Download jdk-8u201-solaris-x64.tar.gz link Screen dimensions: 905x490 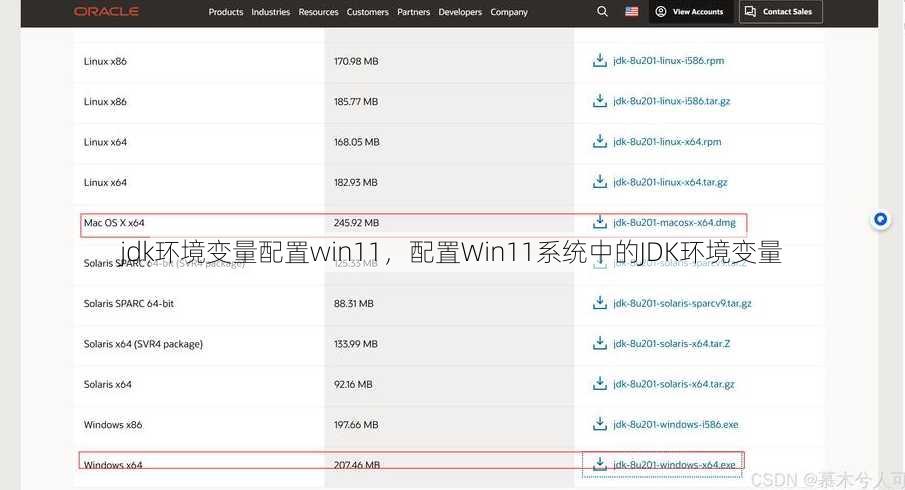click(x=674, y=384)
